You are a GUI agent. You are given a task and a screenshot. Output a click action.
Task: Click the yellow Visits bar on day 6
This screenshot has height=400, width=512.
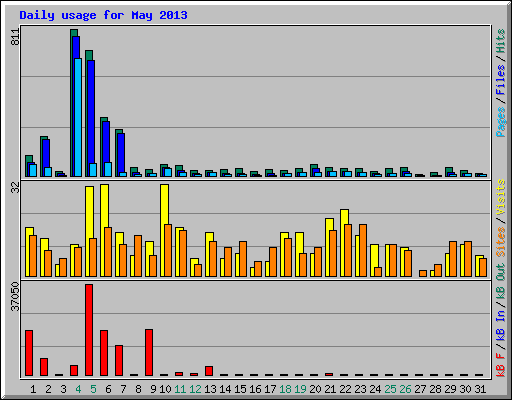click(104, 230)
